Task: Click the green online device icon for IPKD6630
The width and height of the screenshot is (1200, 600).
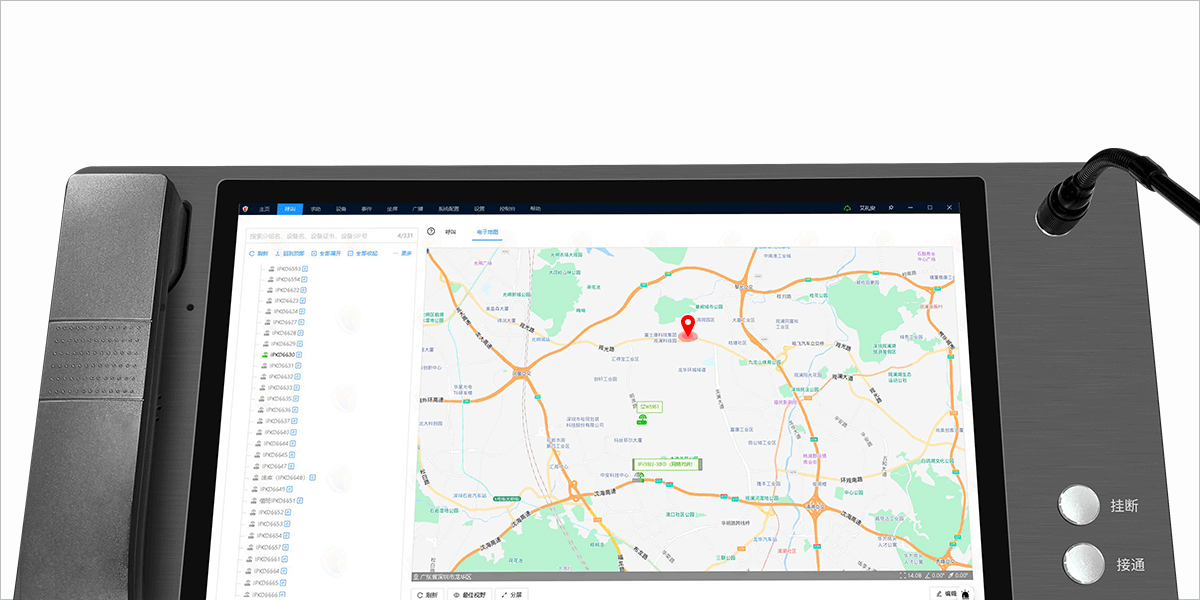Action: [264, 355]
